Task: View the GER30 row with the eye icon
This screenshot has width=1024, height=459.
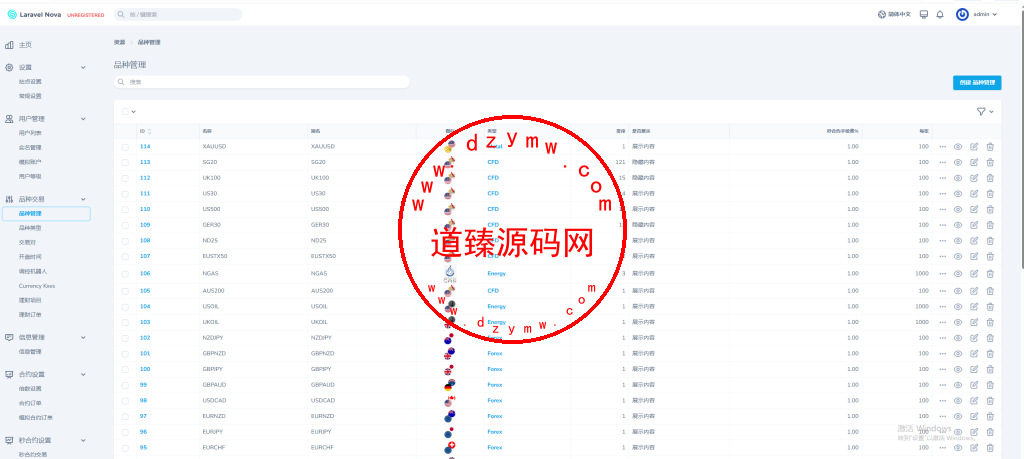Action: [x=958, y=225]
